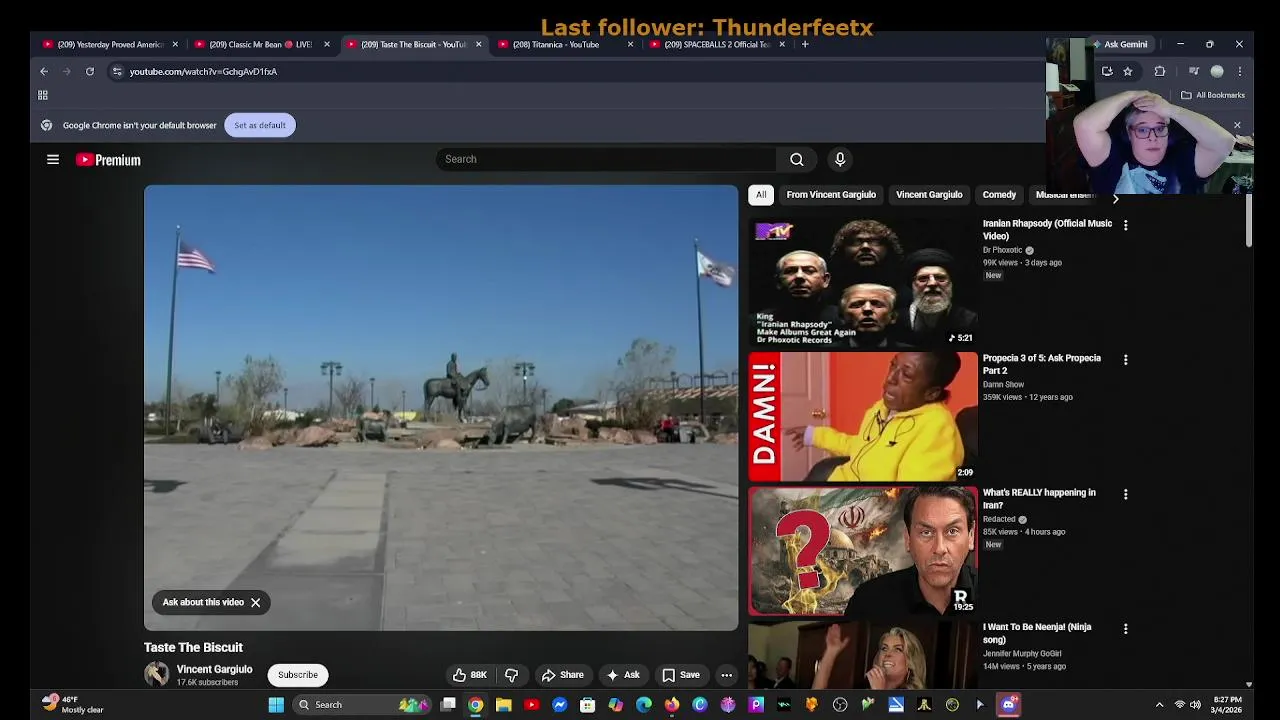This screenshot has width=1280, height=720.
Task: Click the Windows taskbar search box
Action: point(362,705)
